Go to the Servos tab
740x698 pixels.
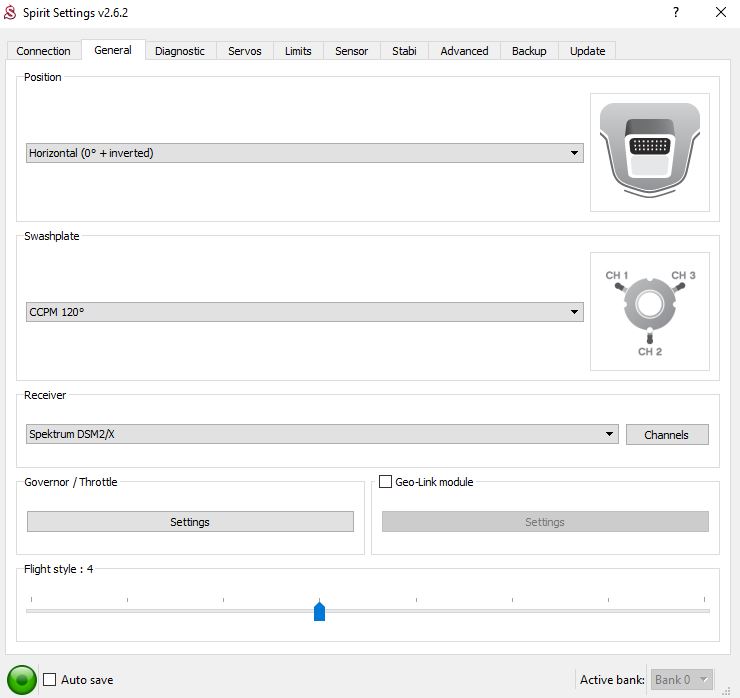point(245,51)
